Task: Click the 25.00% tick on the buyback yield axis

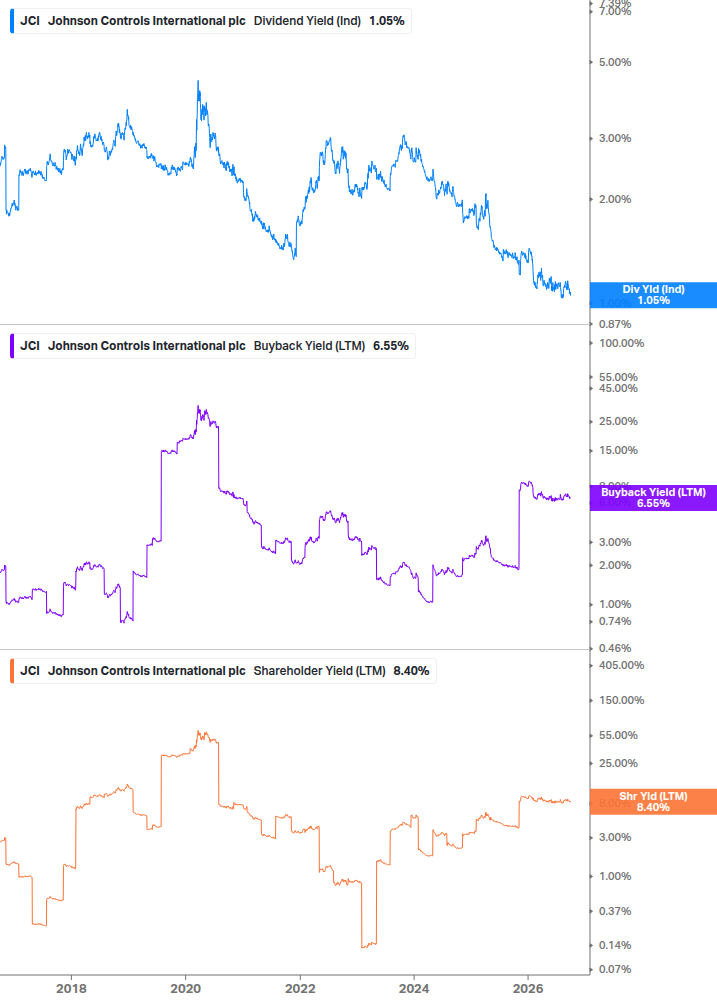Action: coord(618,422)
